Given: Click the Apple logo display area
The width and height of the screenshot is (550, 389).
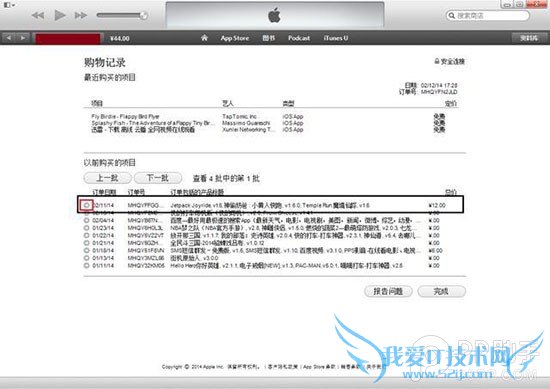Looking at the screenshot, I should click(x=275, y=15).
